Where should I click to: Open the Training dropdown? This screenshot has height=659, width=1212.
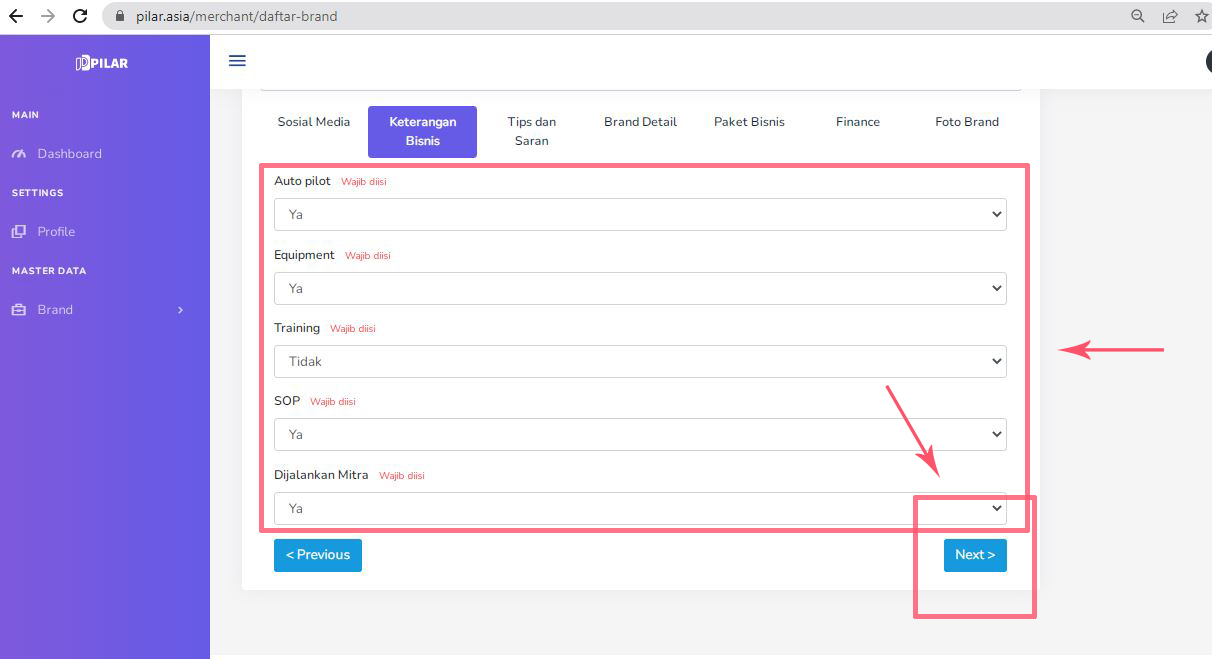640,361
